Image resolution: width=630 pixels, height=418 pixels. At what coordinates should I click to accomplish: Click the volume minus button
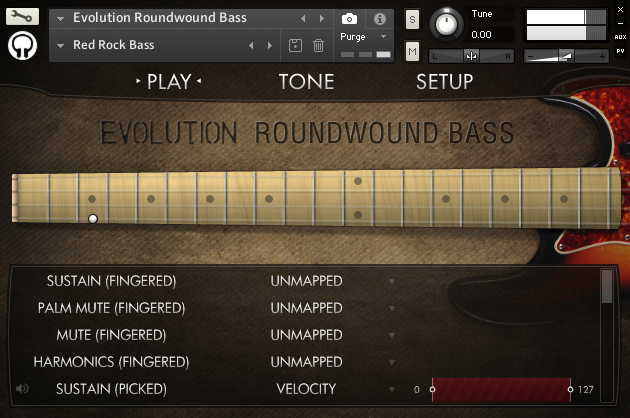530,56
